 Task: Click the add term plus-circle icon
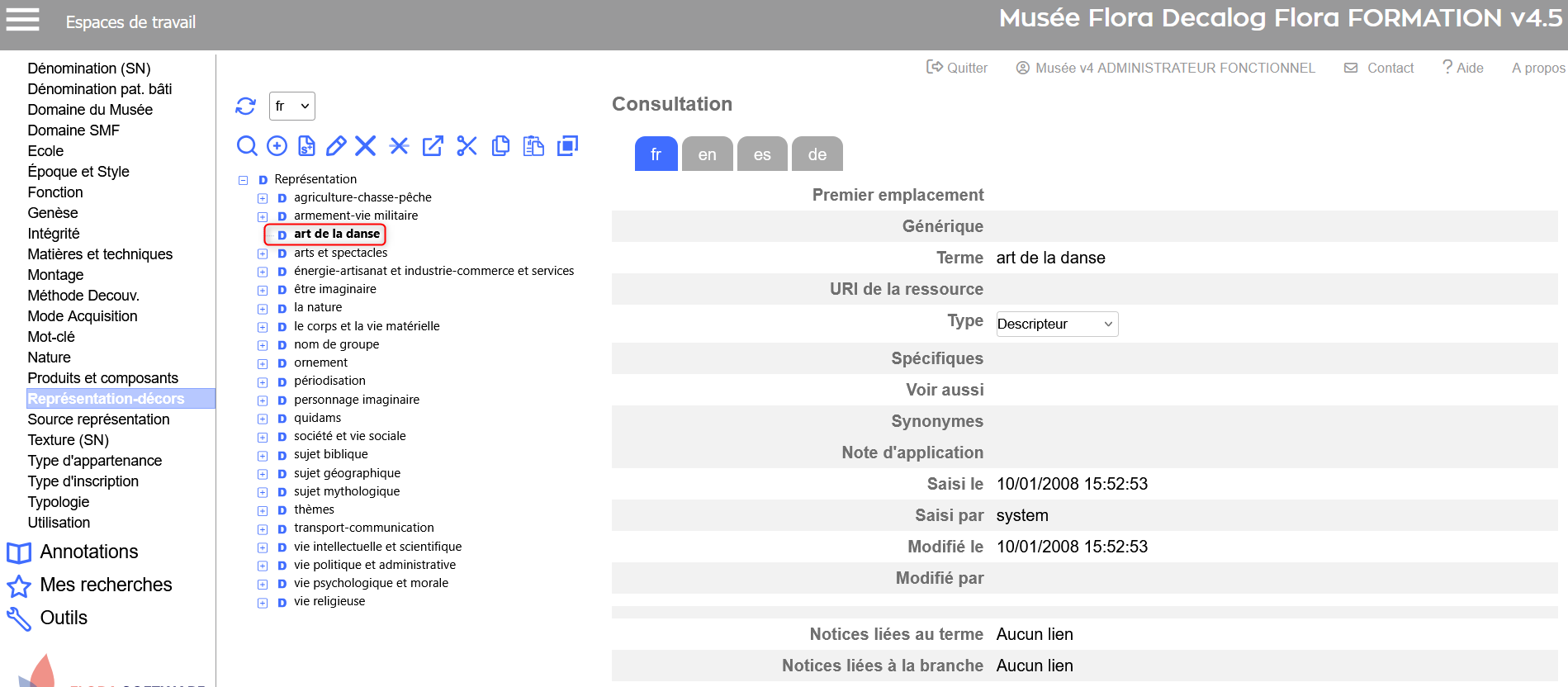coord(277,146)
